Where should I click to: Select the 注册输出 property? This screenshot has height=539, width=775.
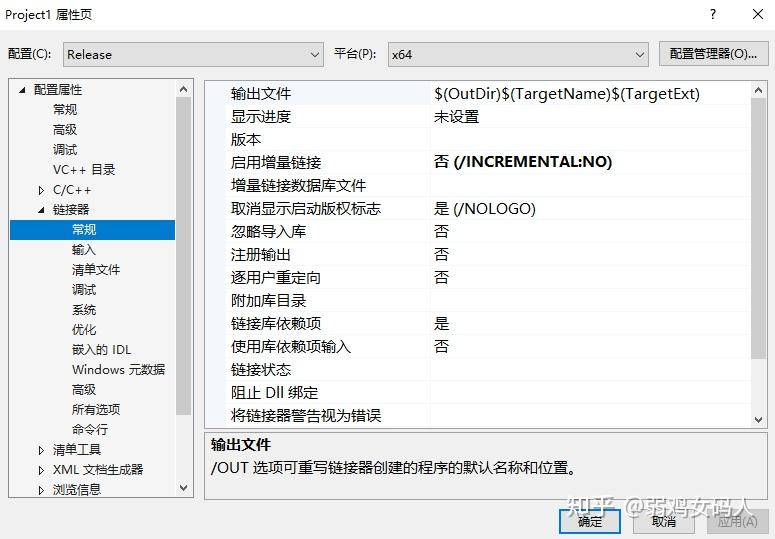tap(260, 254)
